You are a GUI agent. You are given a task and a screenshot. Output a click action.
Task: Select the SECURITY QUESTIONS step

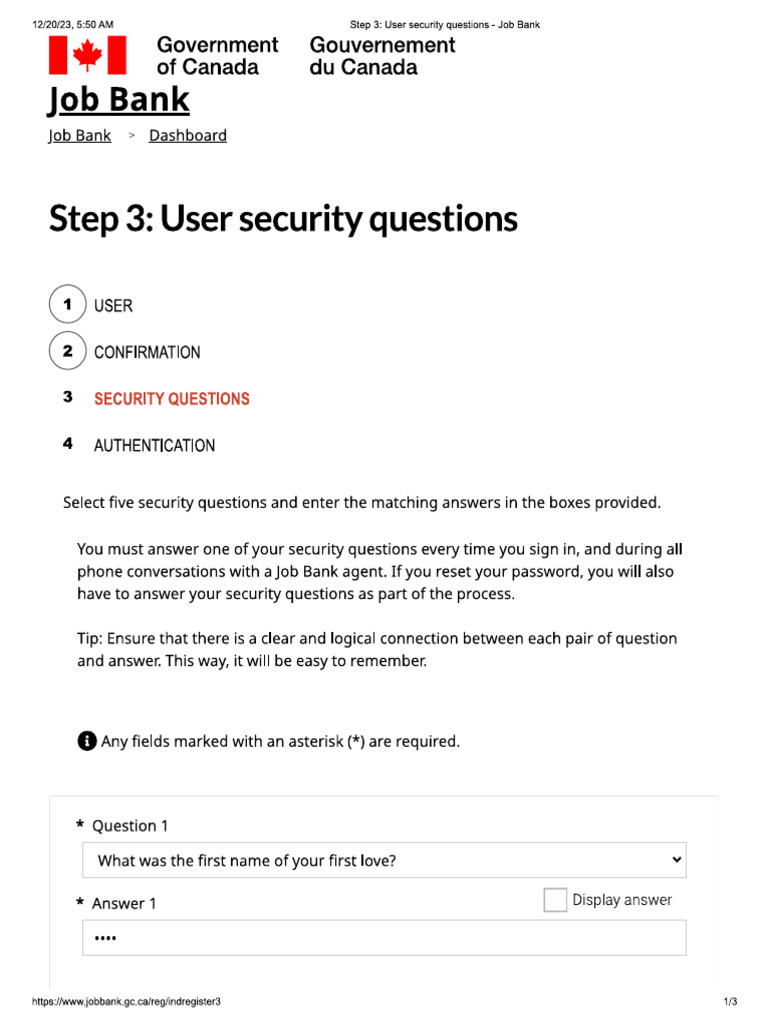171,399
